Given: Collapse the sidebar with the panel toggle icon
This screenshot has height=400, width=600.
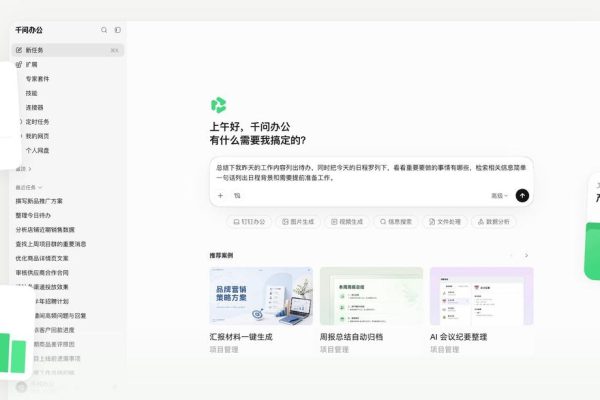Looking at the screenshot, I should click(118, 30).
